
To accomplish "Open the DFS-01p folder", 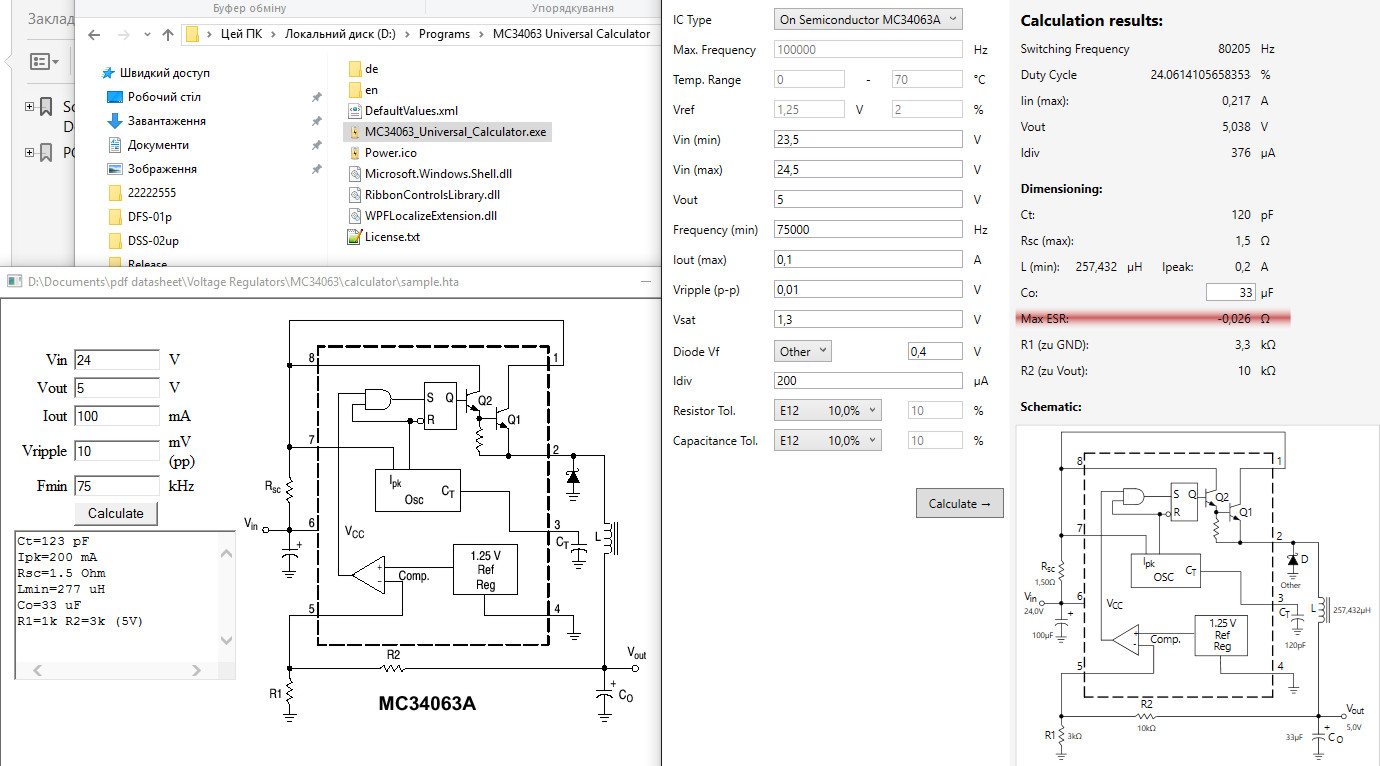I will (x=150, y=217).
